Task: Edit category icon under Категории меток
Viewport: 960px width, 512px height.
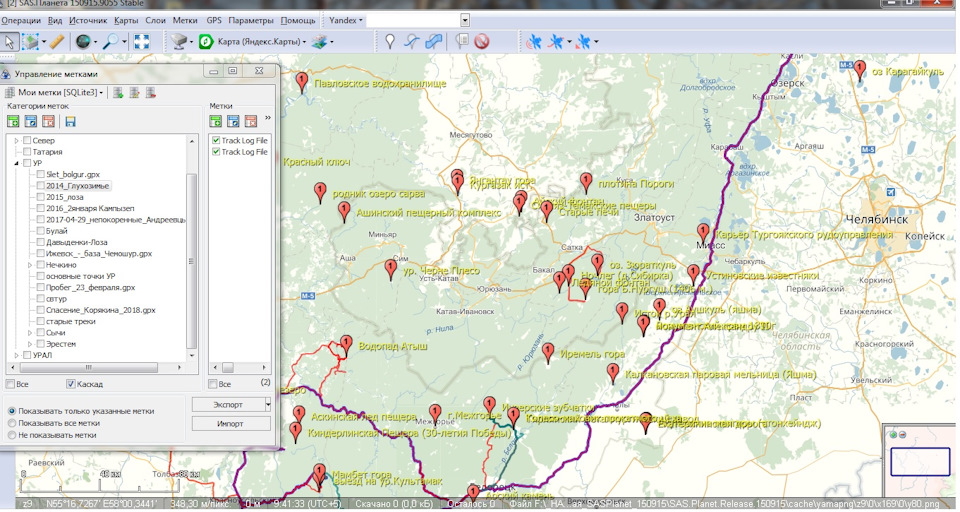Action: point(31,121)
